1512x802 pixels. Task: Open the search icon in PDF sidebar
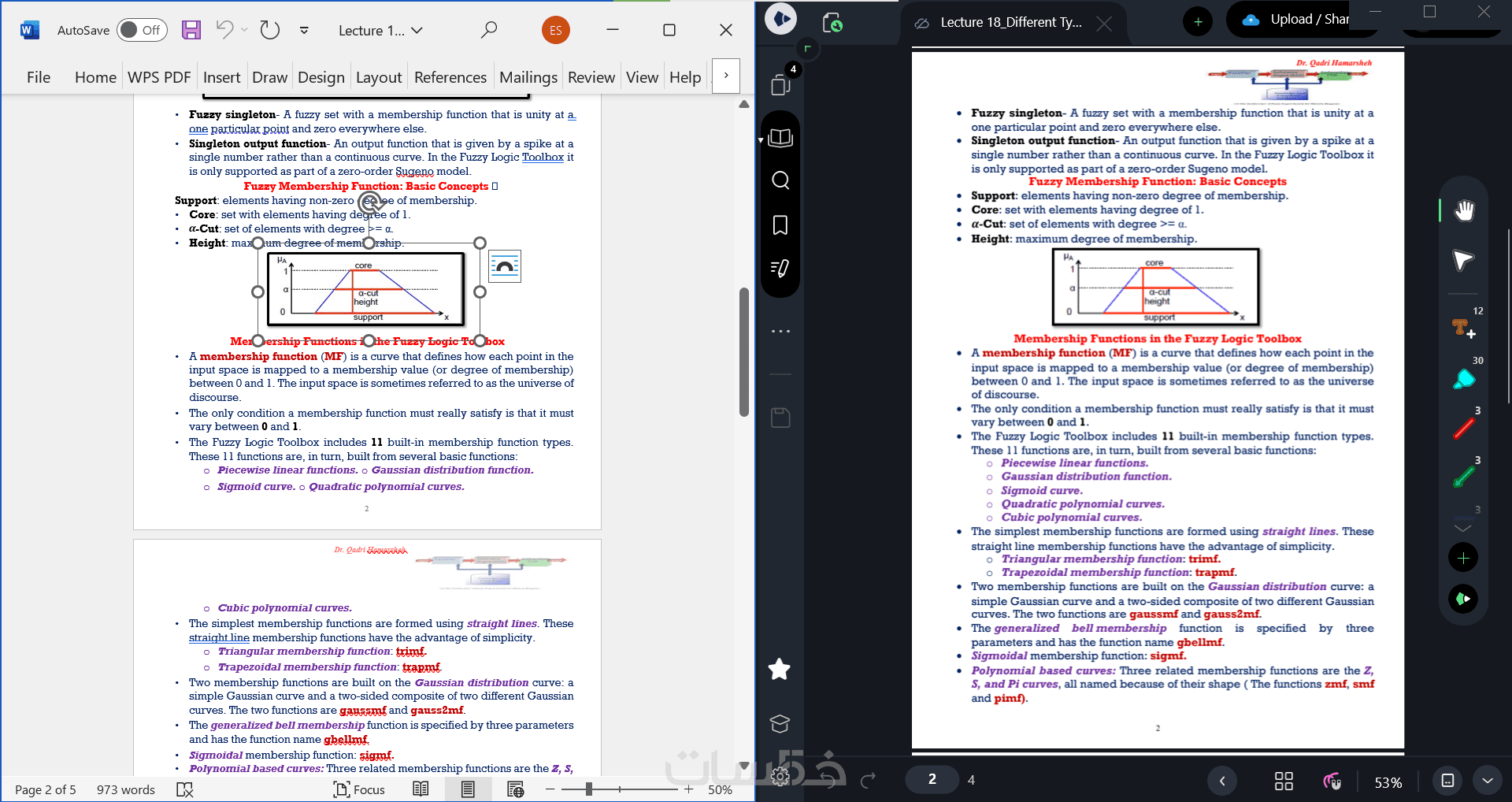[x=780, y=180]
